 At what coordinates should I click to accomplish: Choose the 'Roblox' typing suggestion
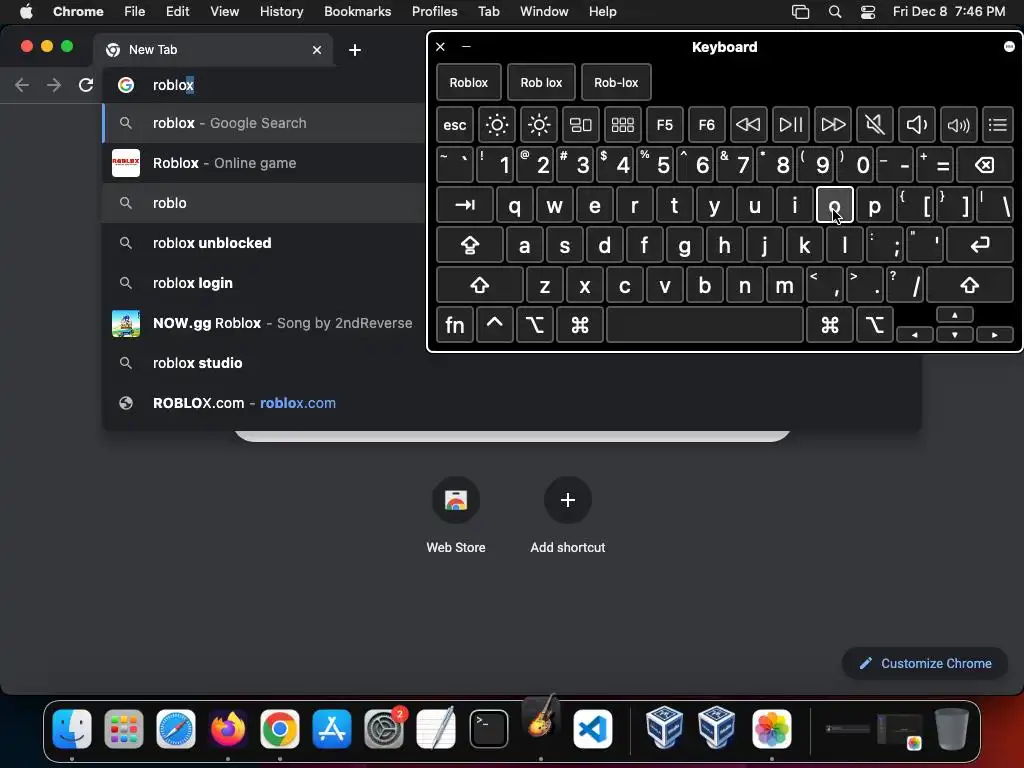point(469,82)
